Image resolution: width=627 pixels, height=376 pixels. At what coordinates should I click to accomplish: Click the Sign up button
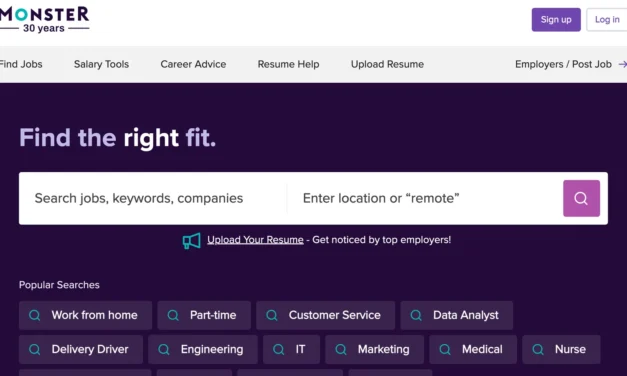[x=556, y=20]
